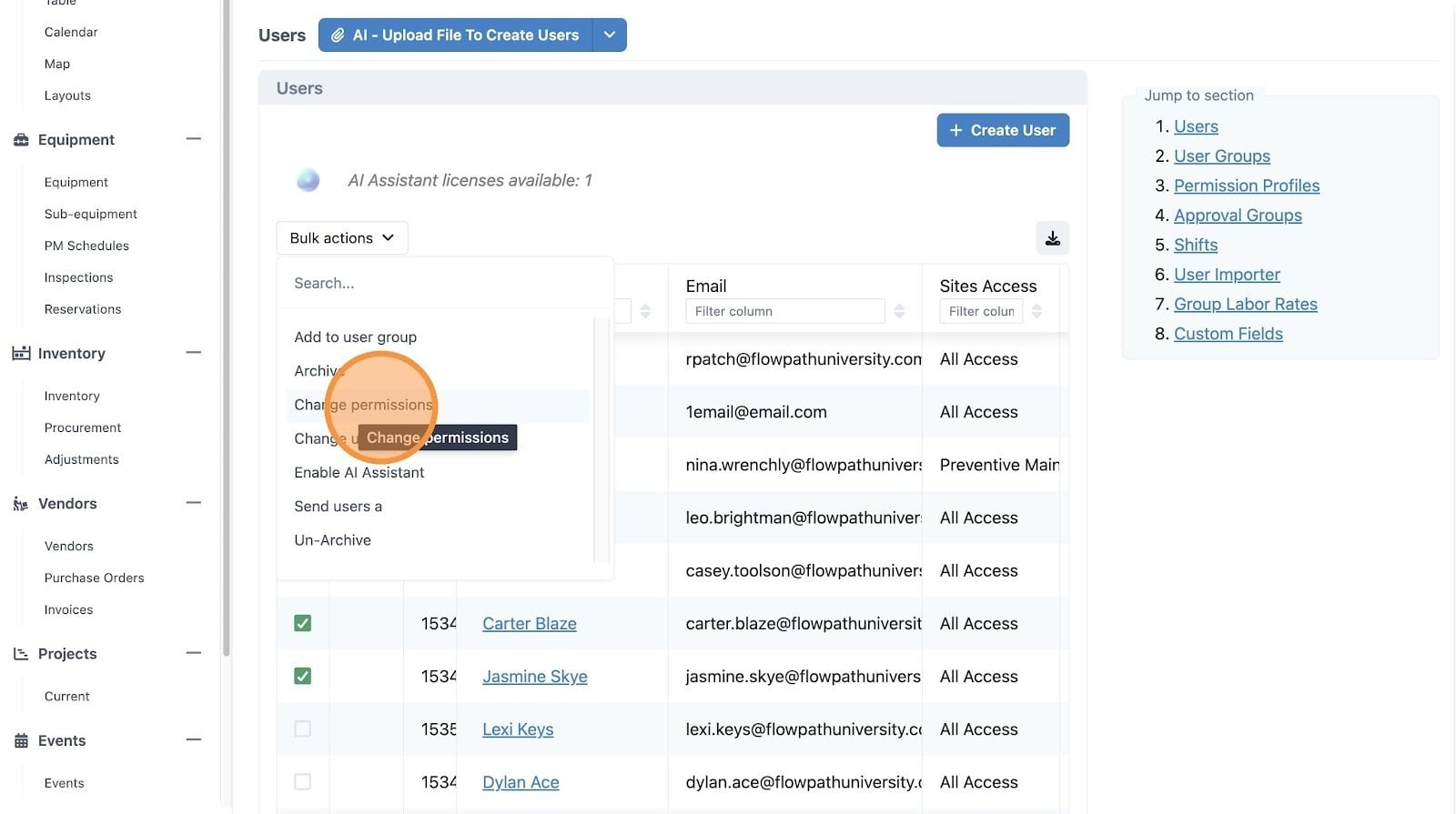
Task: Open Layouts in the sidebar
Action: pos(67,95)
